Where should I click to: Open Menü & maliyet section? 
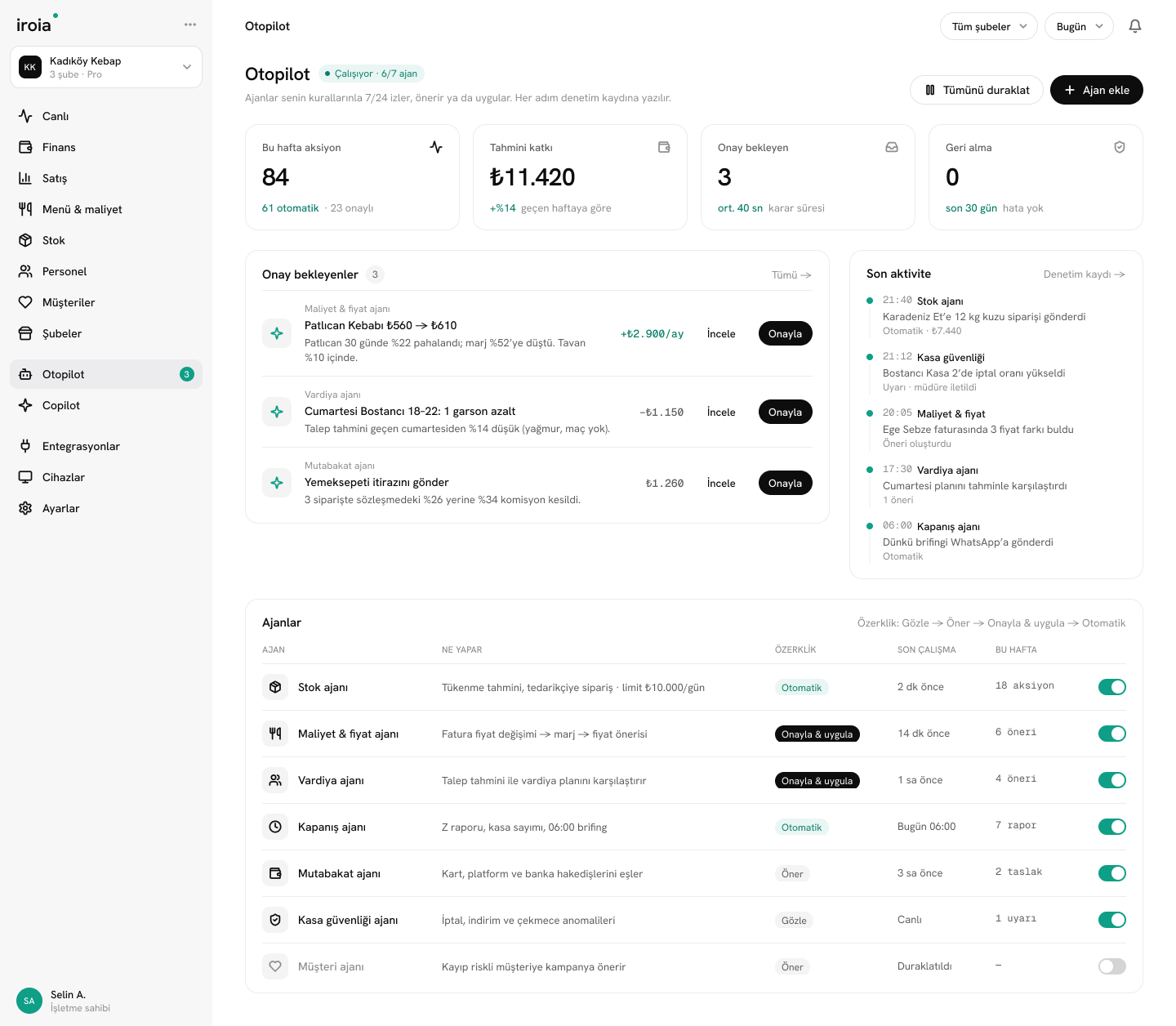[106, 209]
